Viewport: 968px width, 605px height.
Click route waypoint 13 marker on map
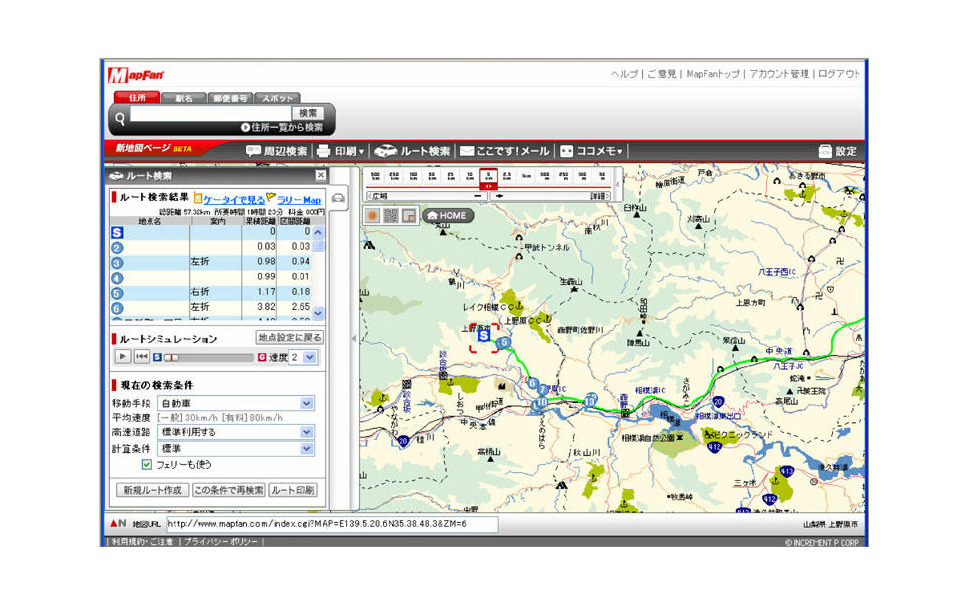(x=590, y=401)
